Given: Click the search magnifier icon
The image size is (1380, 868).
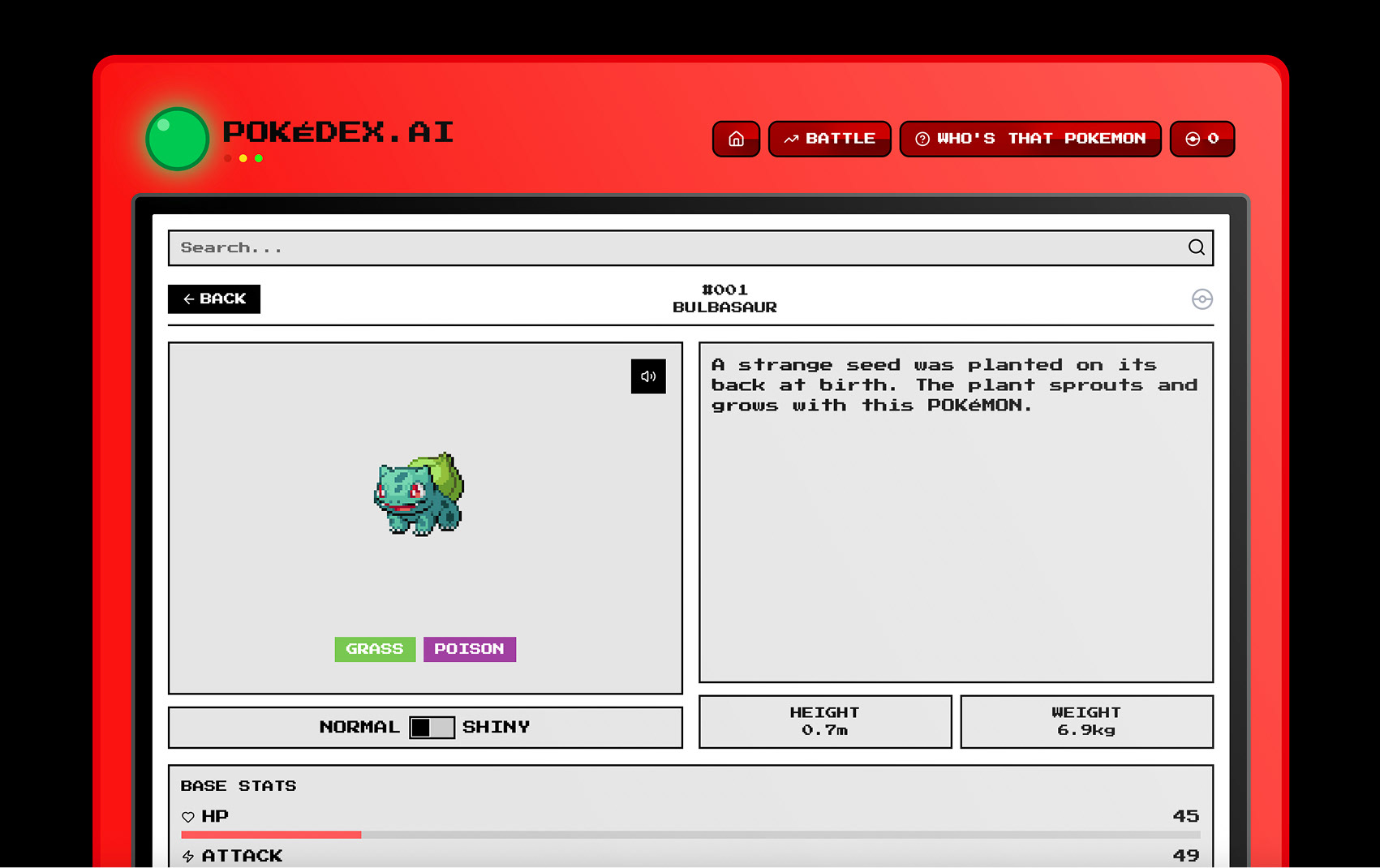Looking at the screenshot, I should click(1196, 247).
